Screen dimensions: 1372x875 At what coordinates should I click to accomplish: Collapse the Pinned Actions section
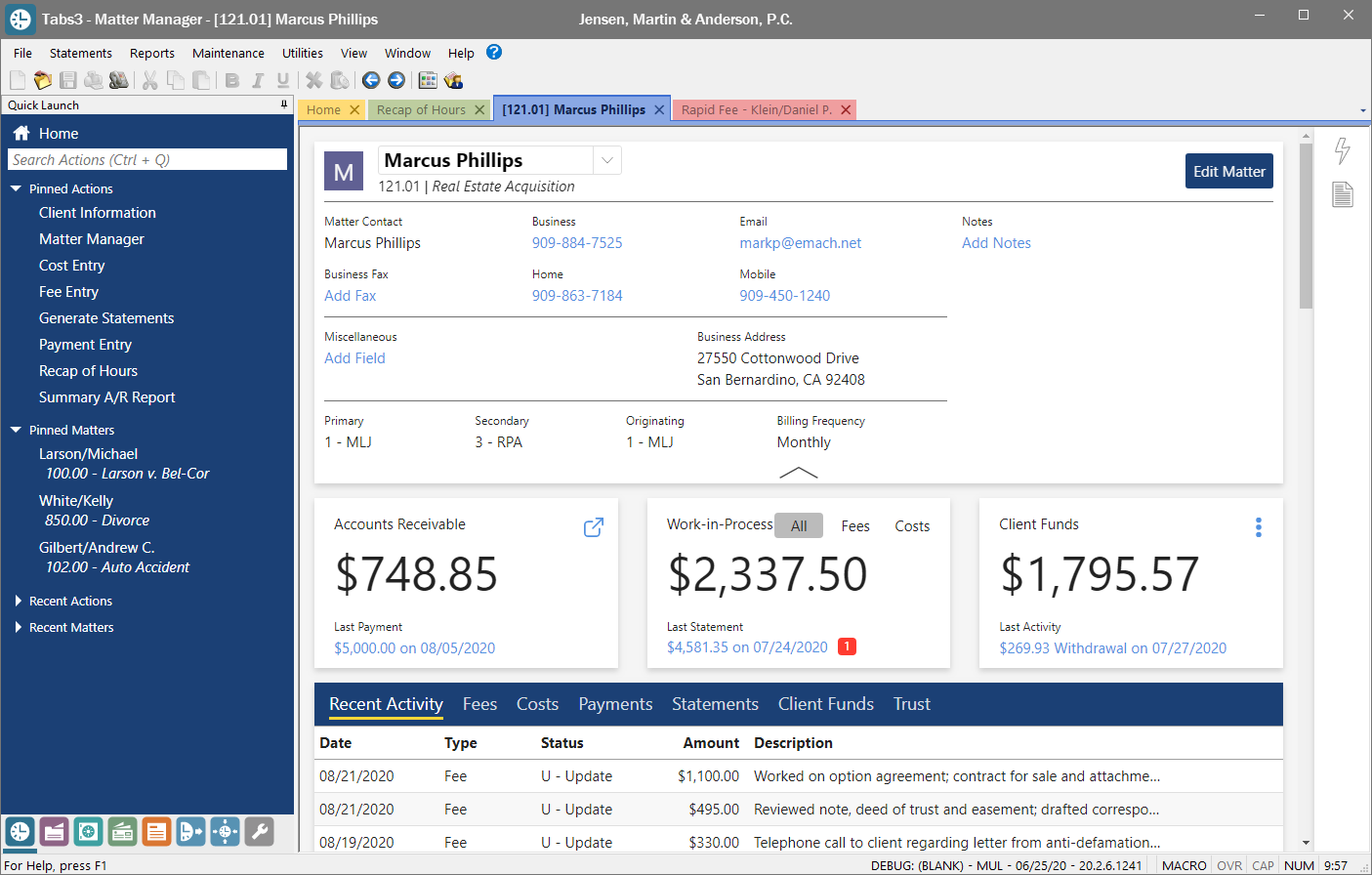[16, 188]
